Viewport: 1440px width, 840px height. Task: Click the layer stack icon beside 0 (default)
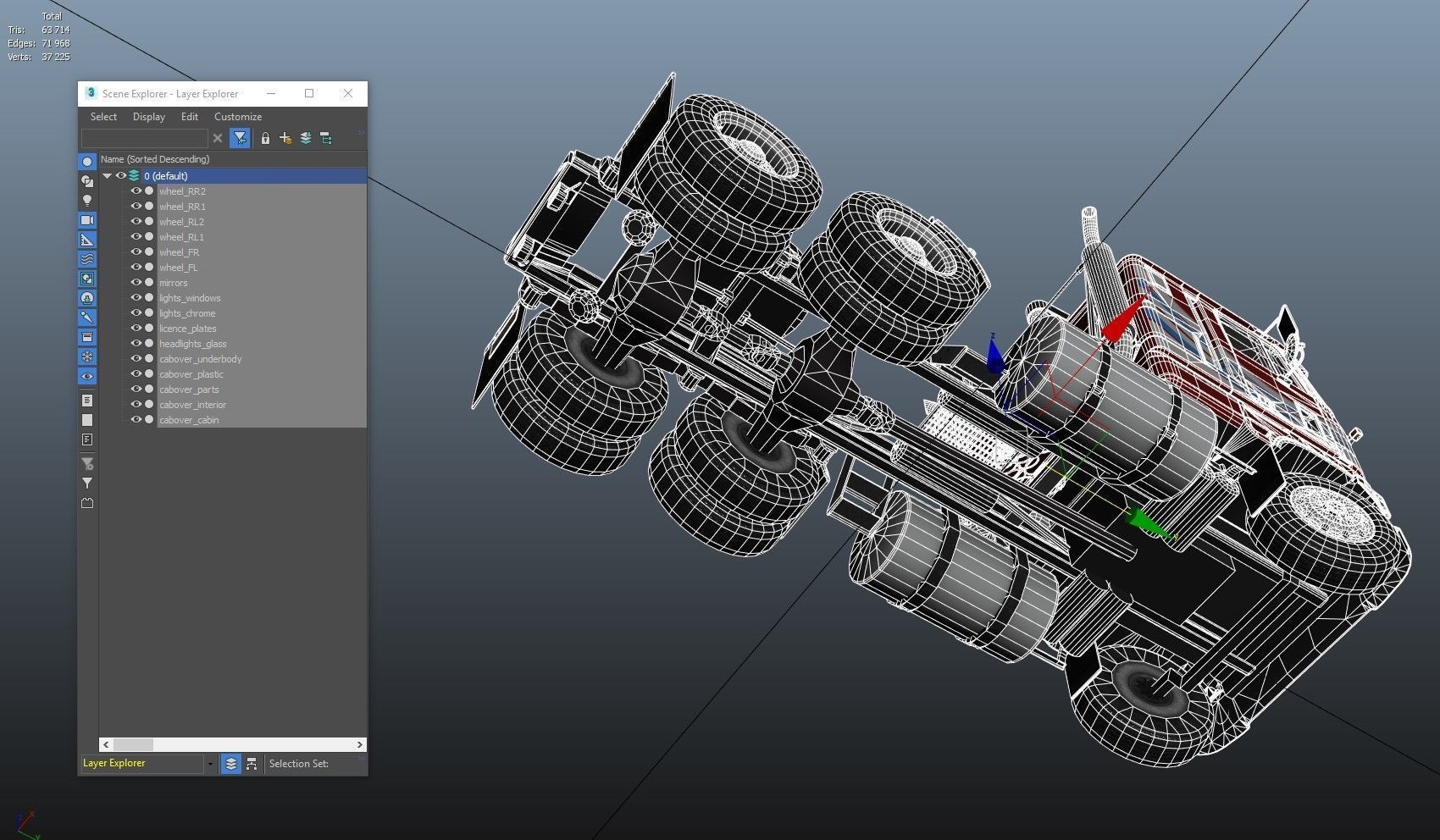(x=134, y=176)
